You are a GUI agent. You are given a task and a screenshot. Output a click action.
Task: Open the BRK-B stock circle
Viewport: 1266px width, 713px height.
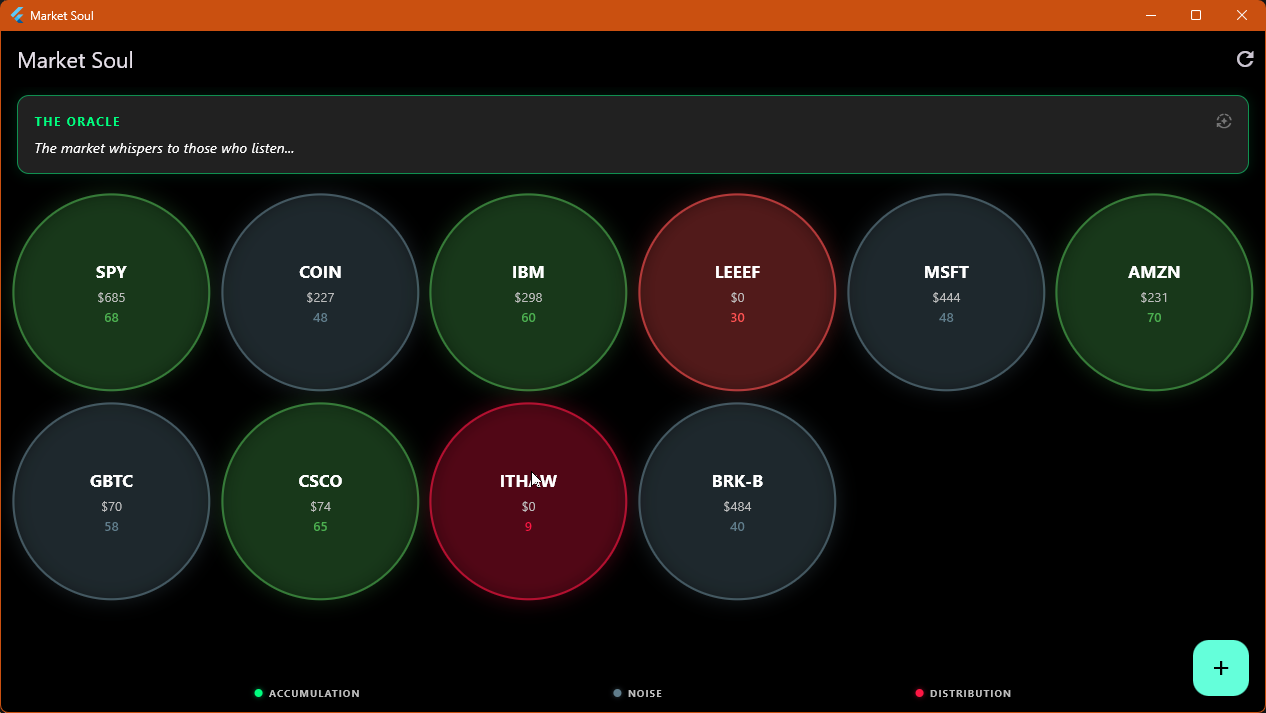[x=737, y=501]
